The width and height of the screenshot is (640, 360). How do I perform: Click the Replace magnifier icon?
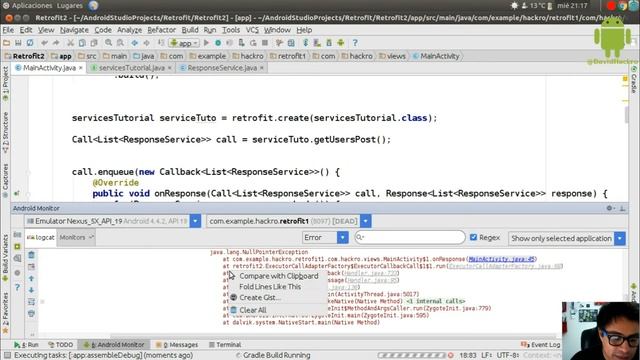pyautogui.click(x=120, y=43)
